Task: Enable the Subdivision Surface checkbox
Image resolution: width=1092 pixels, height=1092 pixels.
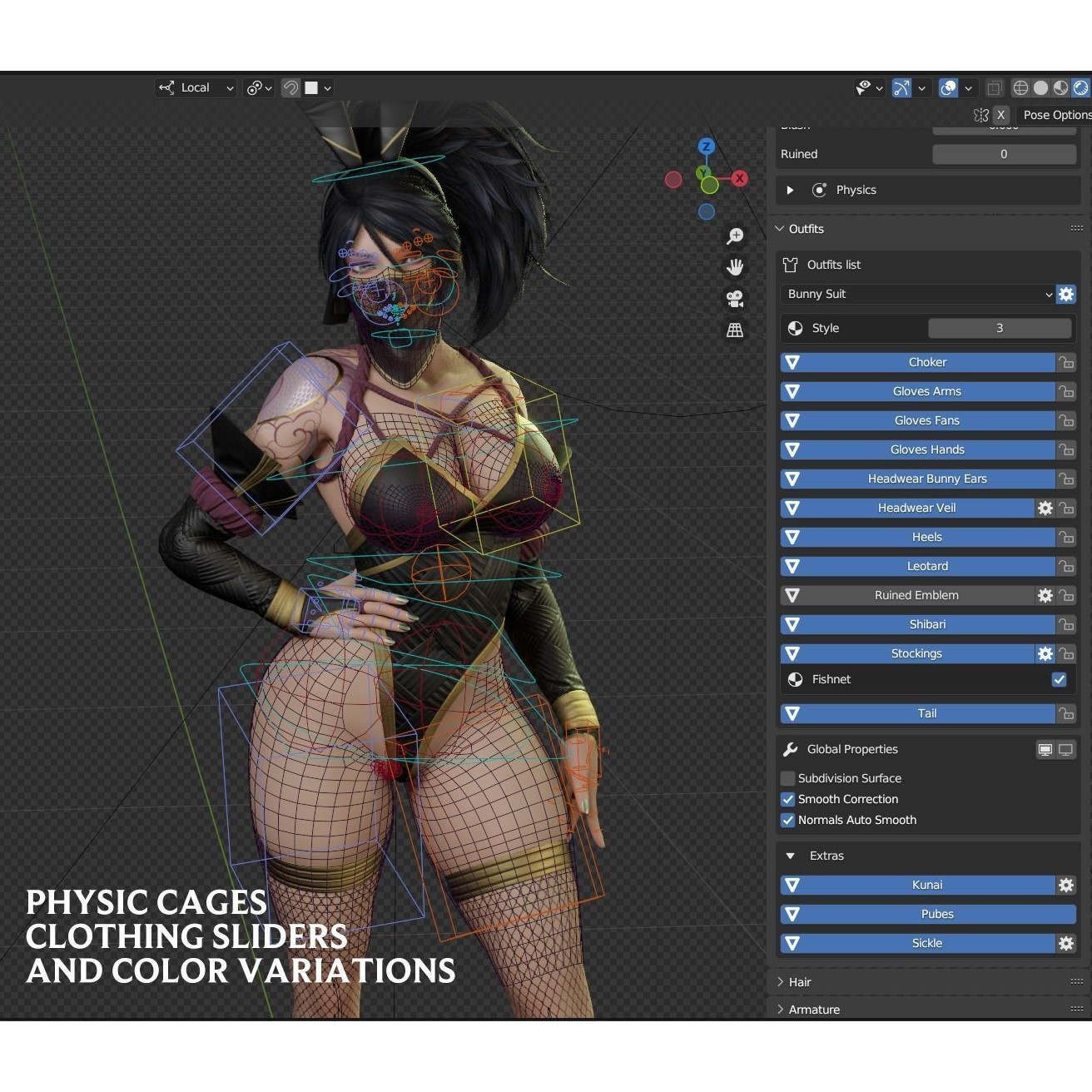Action: pos(787,778)
